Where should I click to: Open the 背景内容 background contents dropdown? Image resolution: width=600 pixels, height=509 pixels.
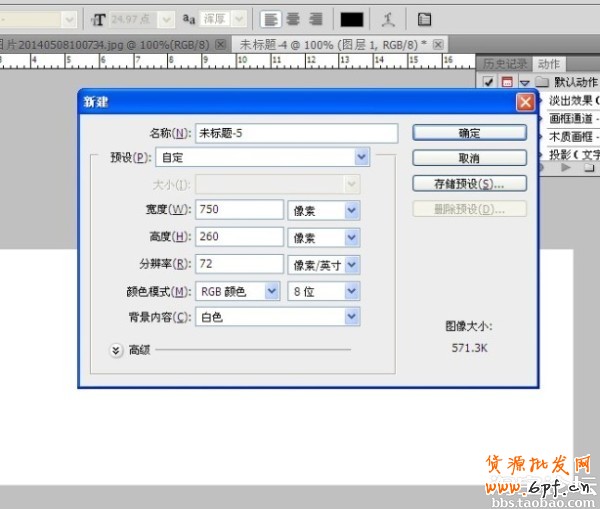(351, 317)
